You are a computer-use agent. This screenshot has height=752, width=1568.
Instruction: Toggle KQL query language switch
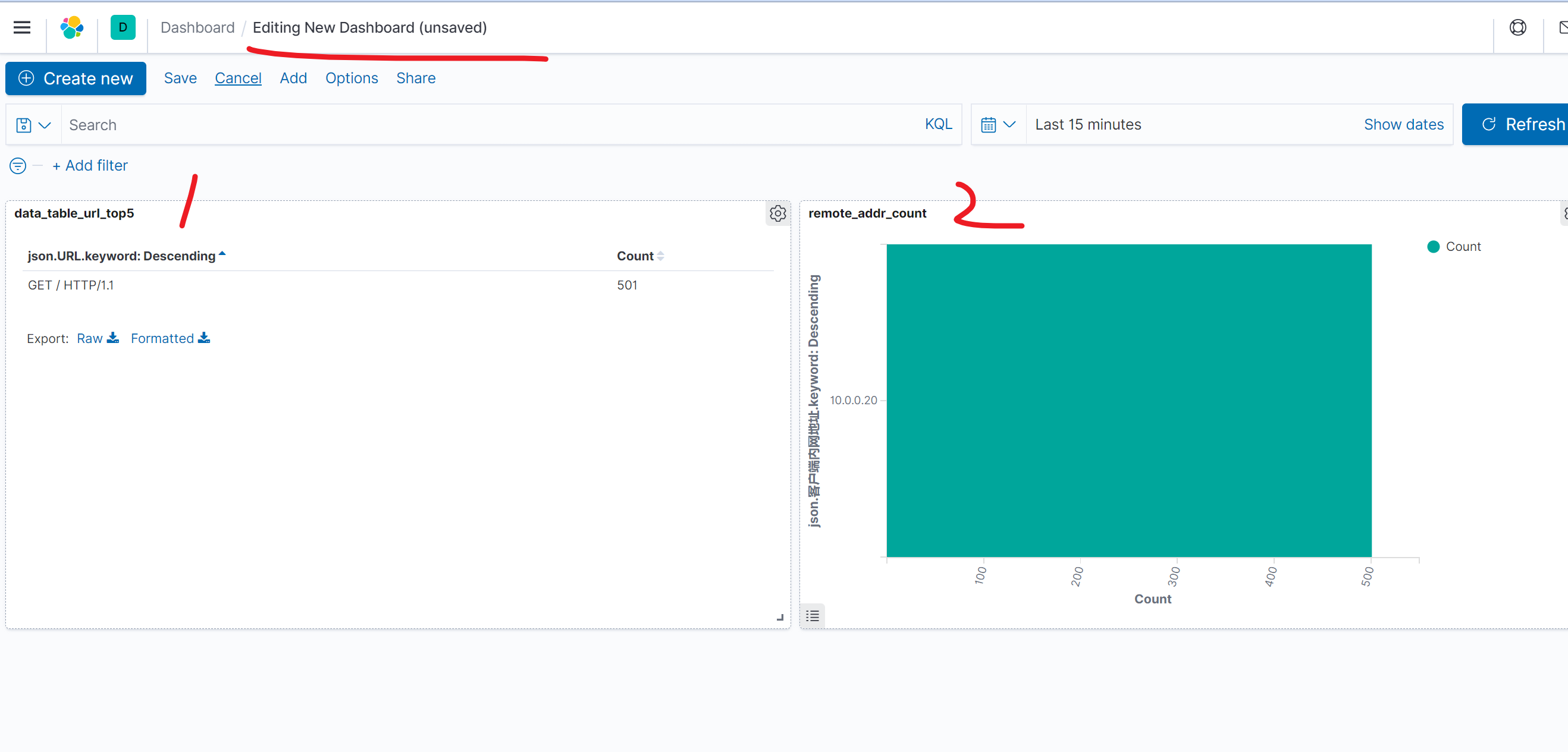tap(938, 124)
